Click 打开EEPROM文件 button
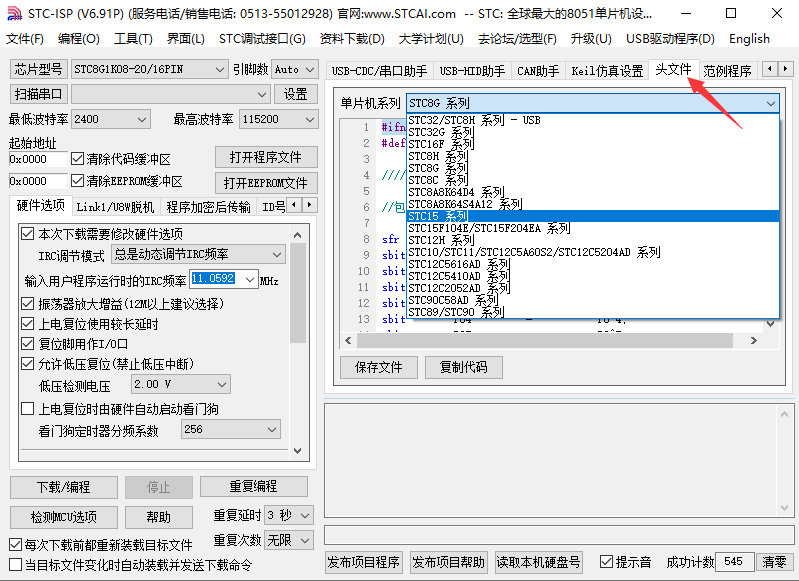Screen dimensions: 799x581 [265, 182]
